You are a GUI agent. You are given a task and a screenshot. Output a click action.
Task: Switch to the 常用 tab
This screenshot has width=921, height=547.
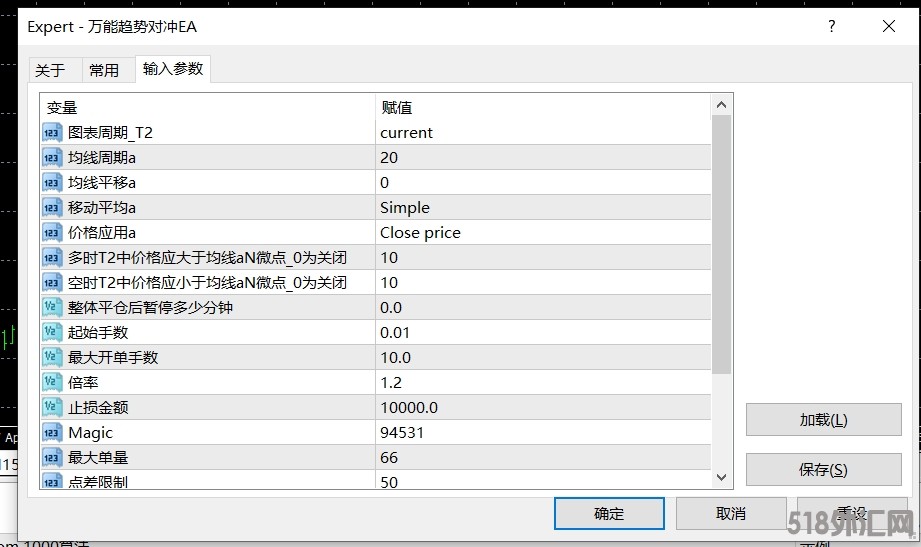[x=104, y=70]
